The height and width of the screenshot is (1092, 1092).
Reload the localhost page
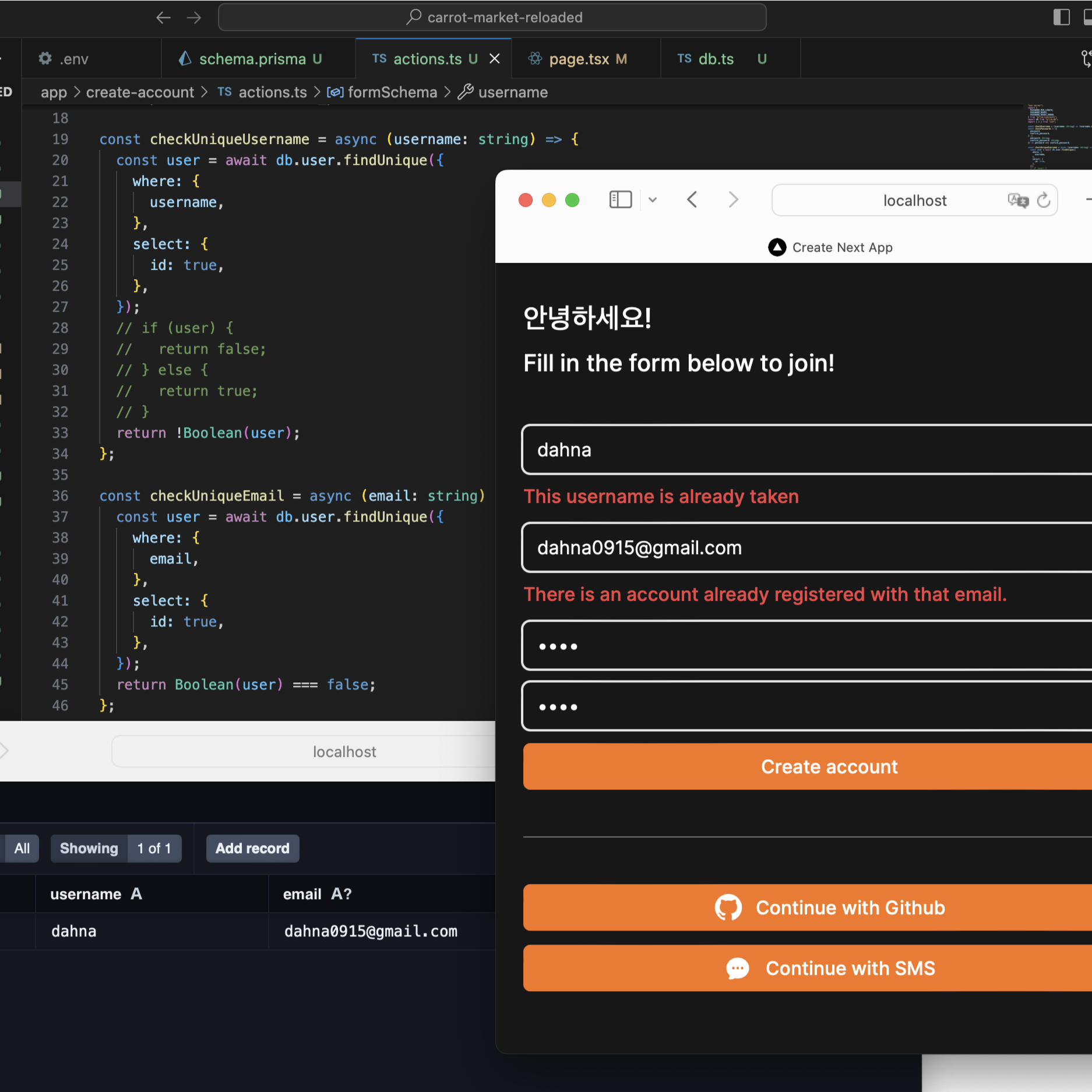coord(1044,200)
